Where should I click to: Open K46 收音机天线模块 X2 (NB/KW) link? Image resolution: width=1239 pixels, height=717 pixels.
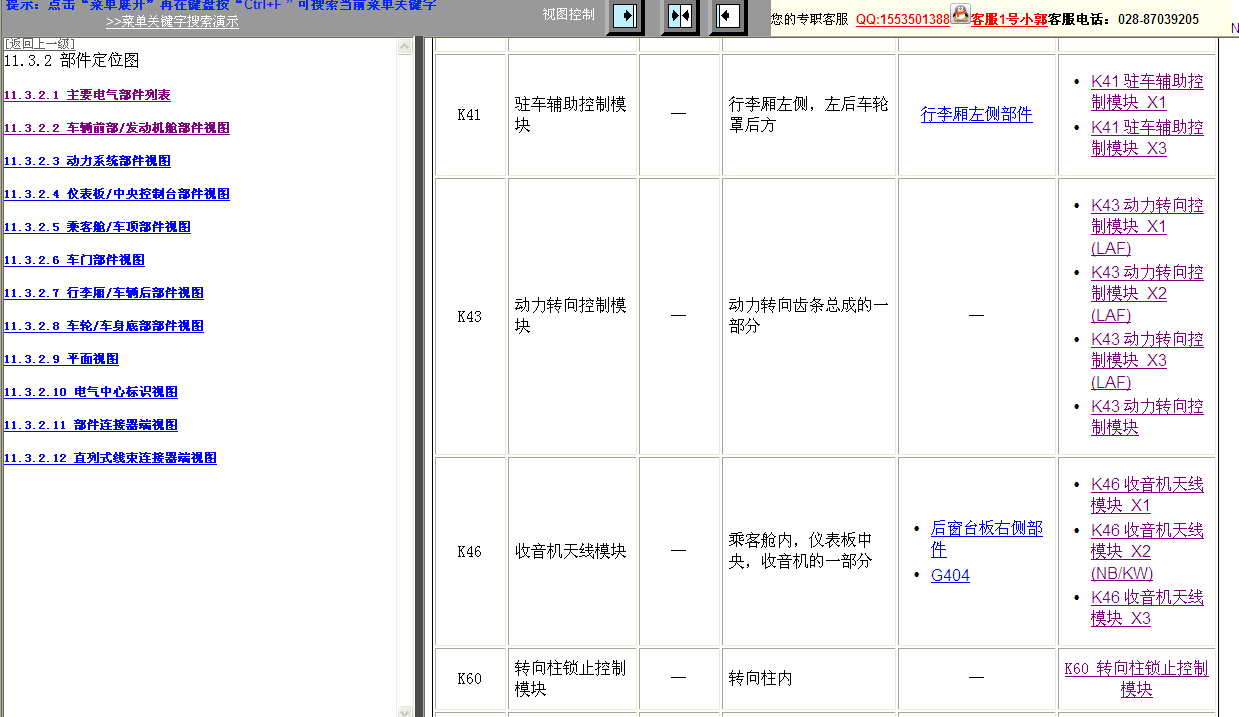click(1147, 552)
